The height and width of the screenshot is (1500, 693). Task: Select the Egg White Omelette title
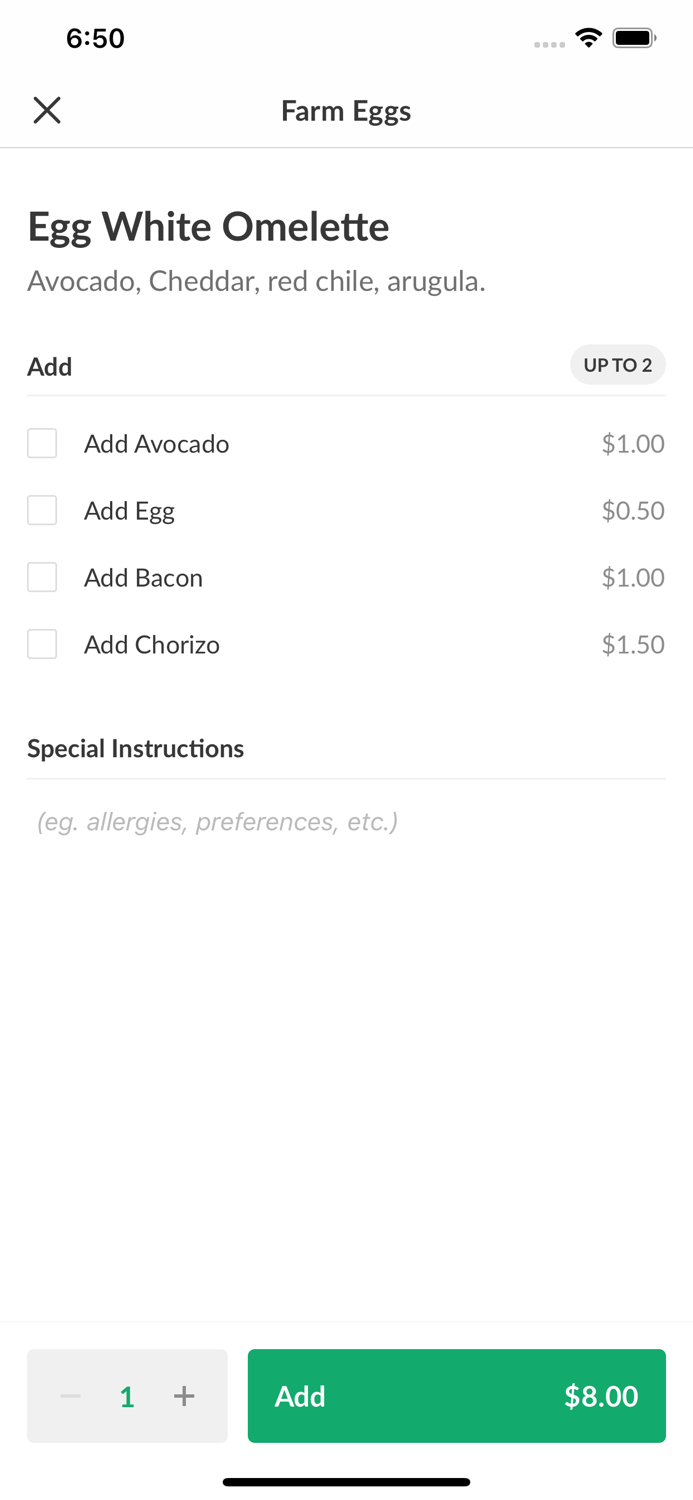click(208, 227)
